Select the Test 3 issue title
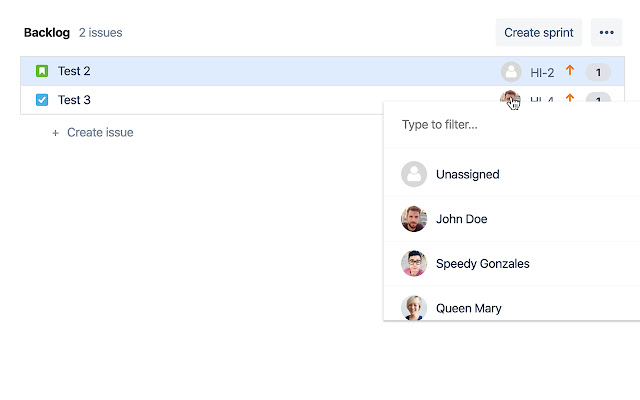The height and width of the screenshot is (400, 640). click(74, 100)
